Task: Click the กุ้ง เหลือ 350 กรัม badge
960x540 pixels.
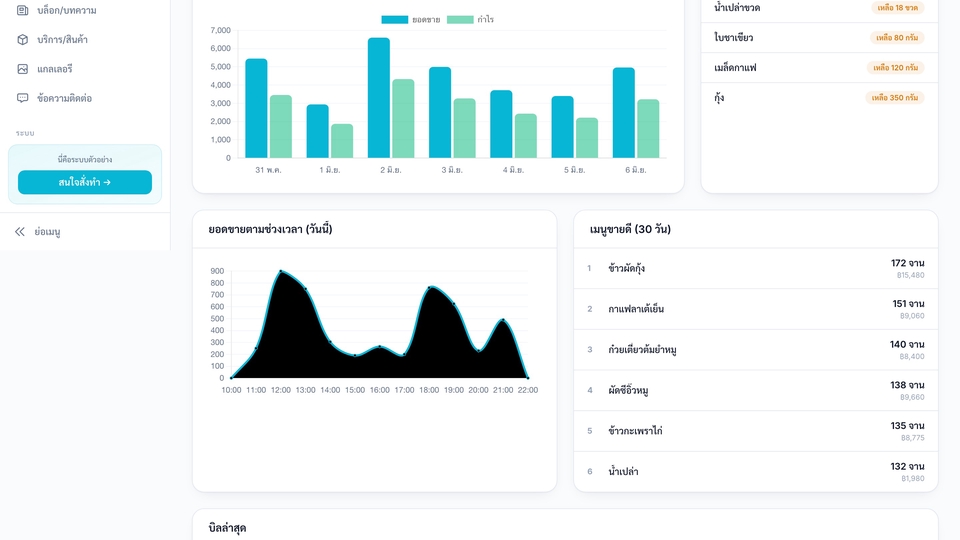Action: 894,97
